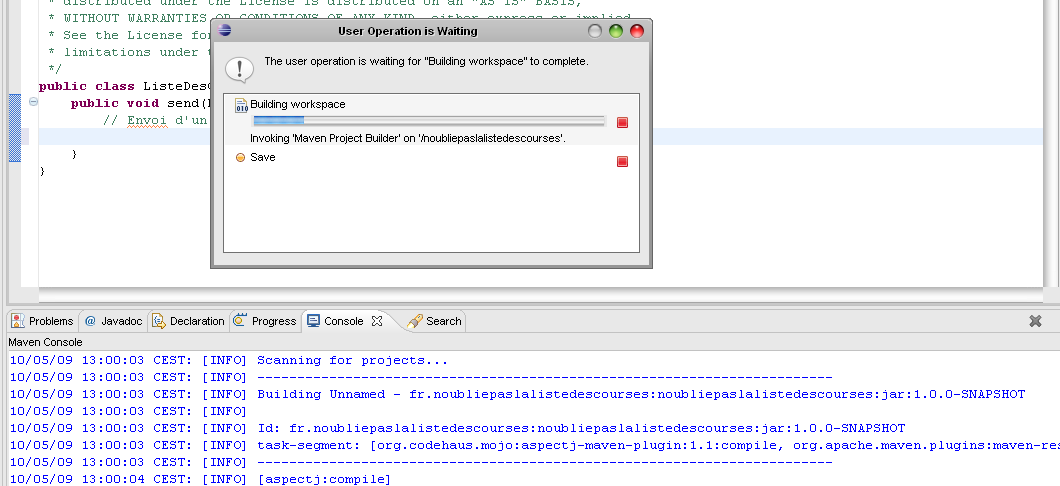The width and height of the screenshot is (1060, 486).
Task: Switch to the Javadoc tab
Action: [113, 321]
